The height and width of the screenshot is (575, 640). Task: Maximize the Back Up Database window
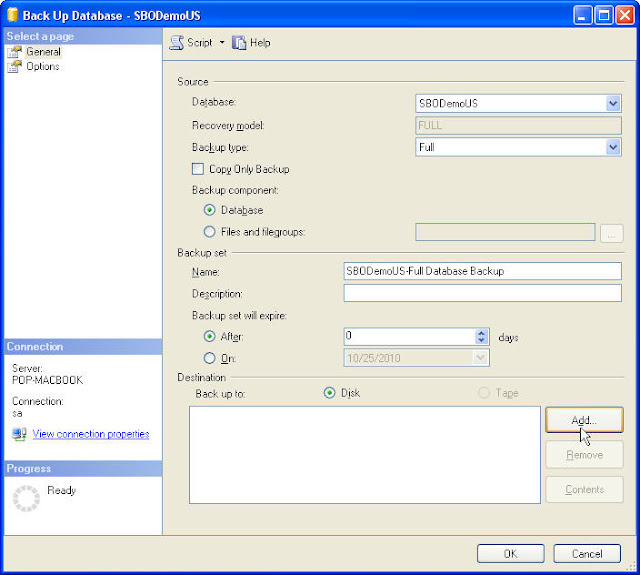603,16
